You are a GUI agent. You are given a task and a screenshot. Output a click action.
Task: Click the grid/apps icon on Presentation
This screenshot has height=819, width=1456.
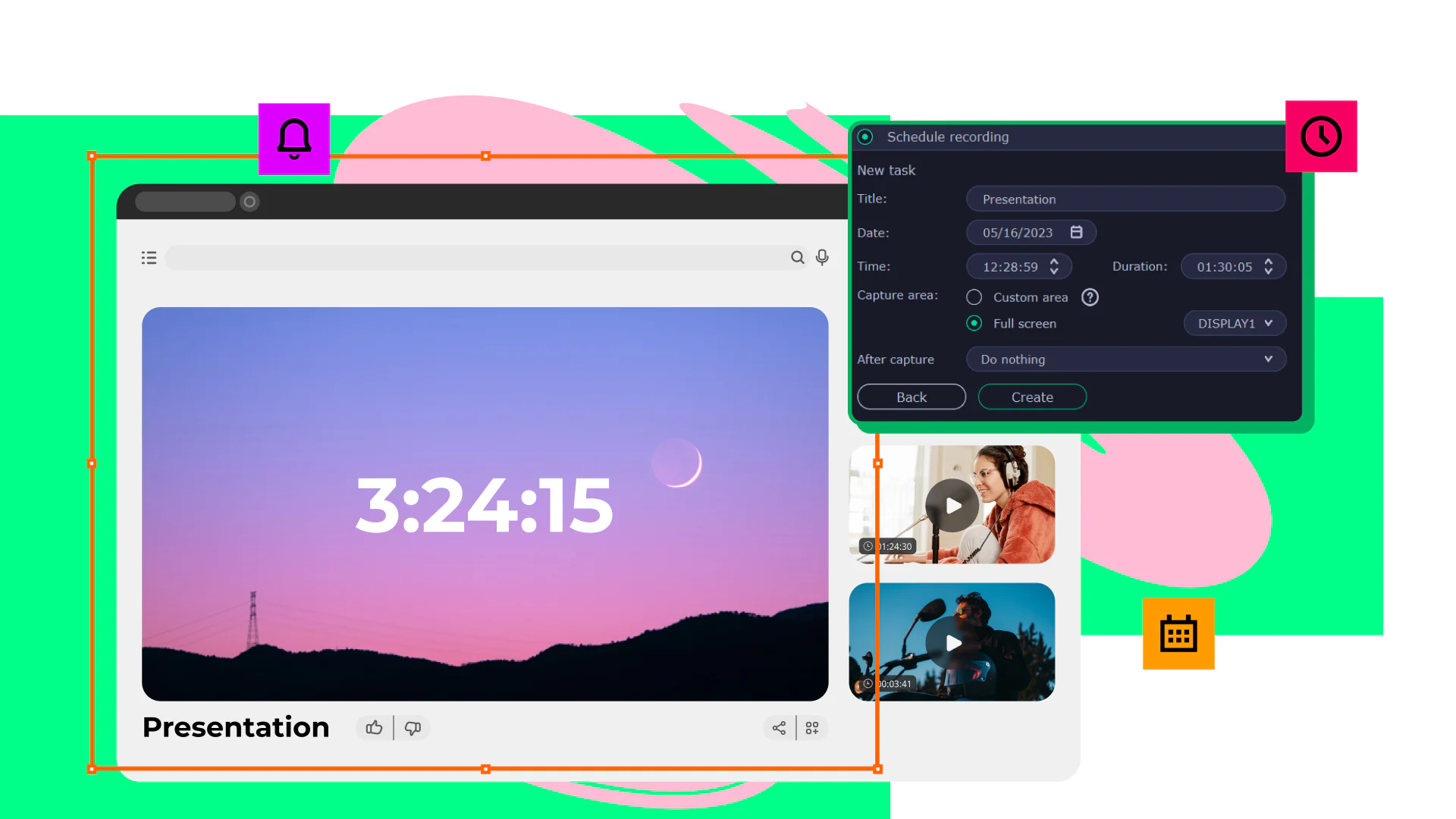[812, 728]
